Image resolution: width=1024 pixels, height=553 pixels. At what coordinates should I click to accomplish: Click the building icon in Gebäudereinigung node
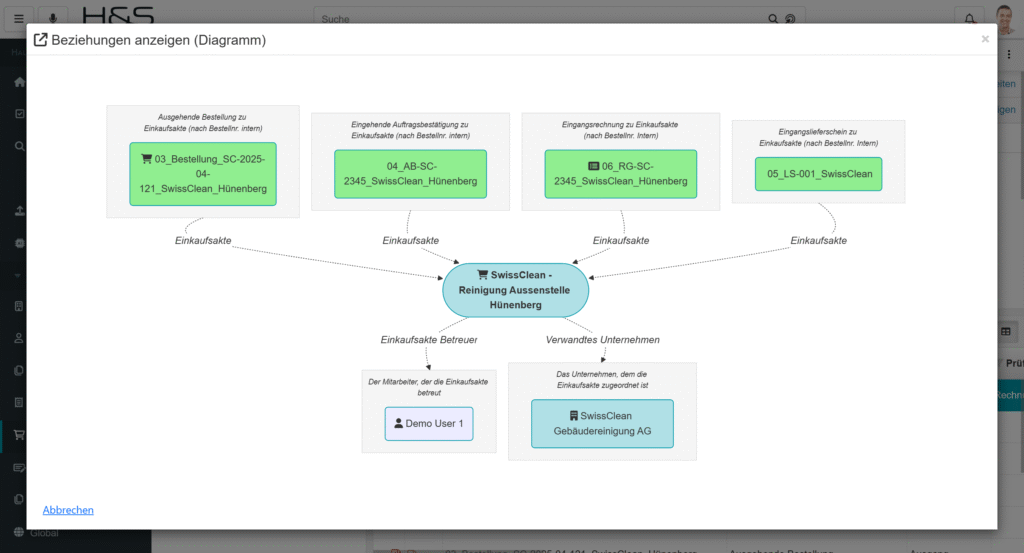573,416
